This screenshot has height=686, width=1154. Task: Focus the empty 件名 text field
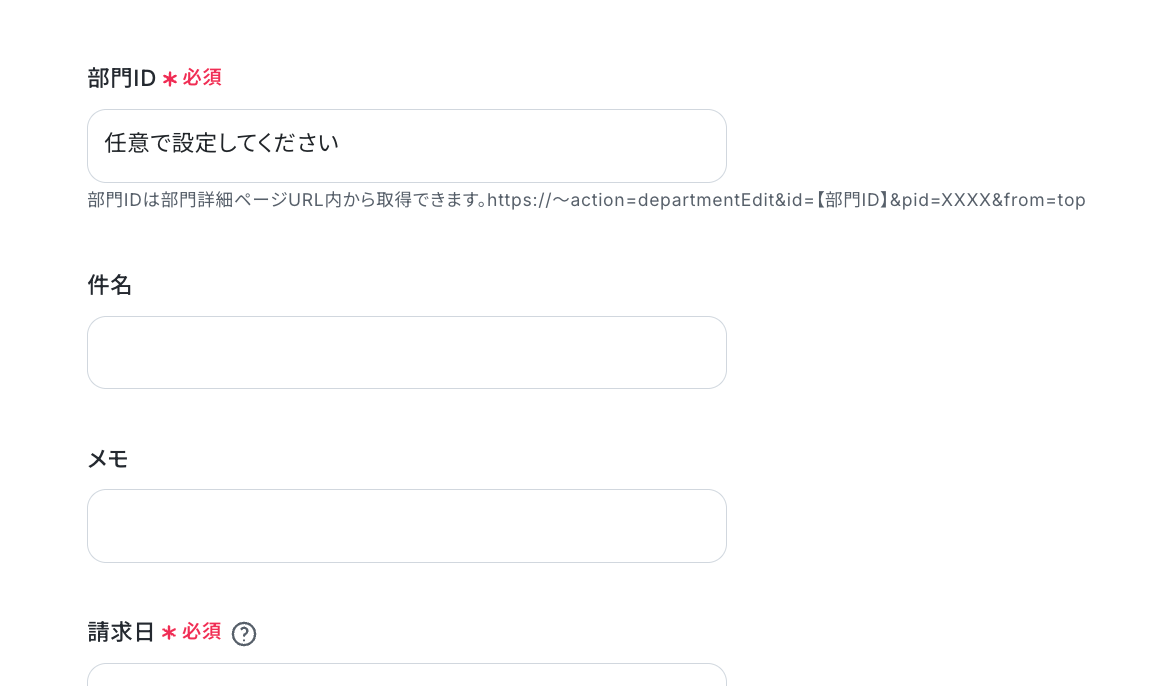pyautogui.click(x=407, y=353)
